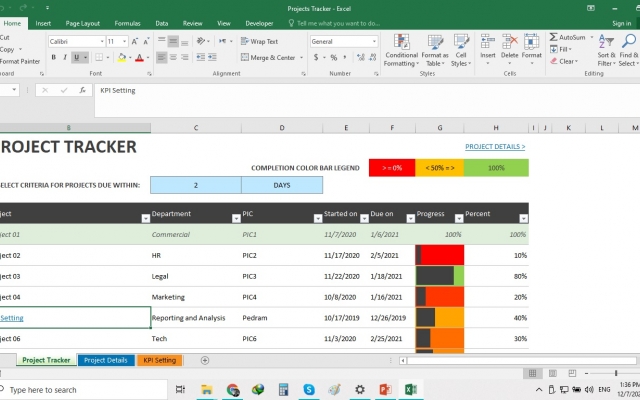Open Format as Table gallery
This screenshot has height=400, width=640.
(435, 50)
